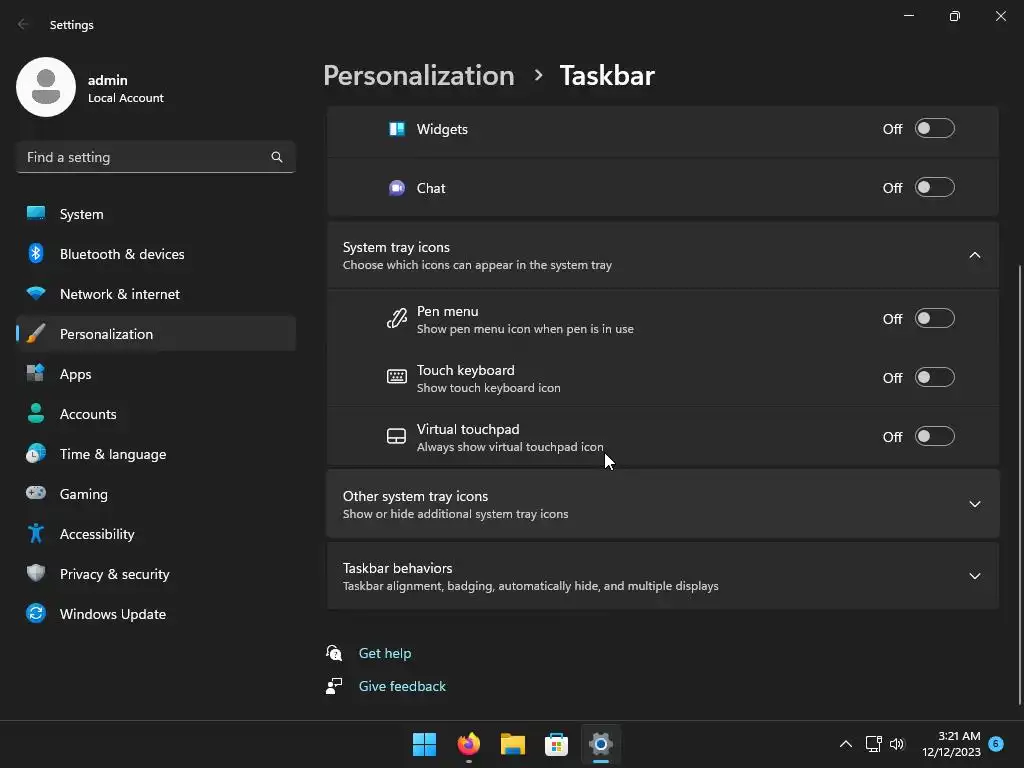Click the Windows Update refresh icon
Viewport: 1024px width, 768px height.
pyautogui.click(x=36, y=613)
